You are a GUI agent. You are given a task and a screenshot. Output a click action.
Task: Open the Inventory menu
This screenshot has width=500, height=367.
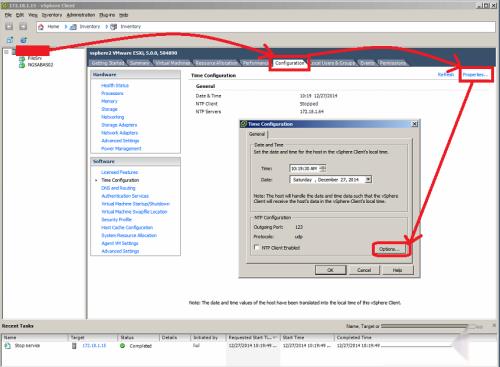[x=52, y=15]
